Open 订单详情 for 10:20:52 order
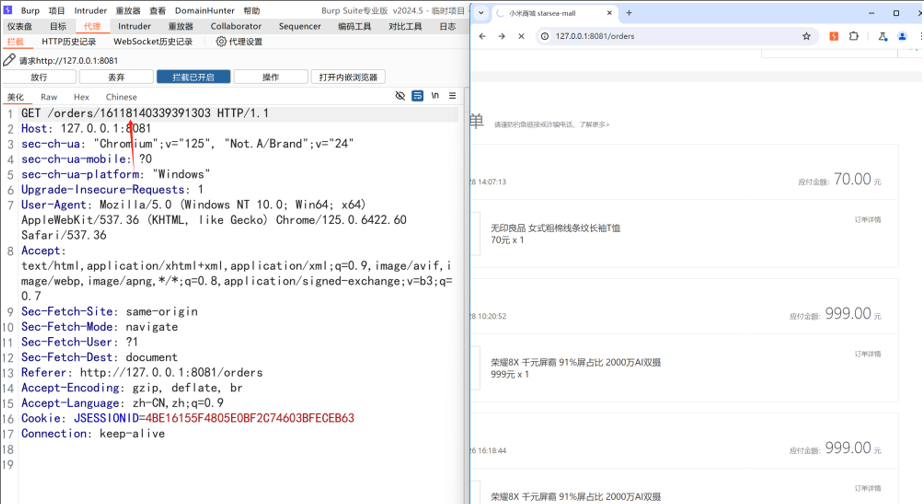The height and width of the screenshot is (504, 924). [x=867, y=354]
